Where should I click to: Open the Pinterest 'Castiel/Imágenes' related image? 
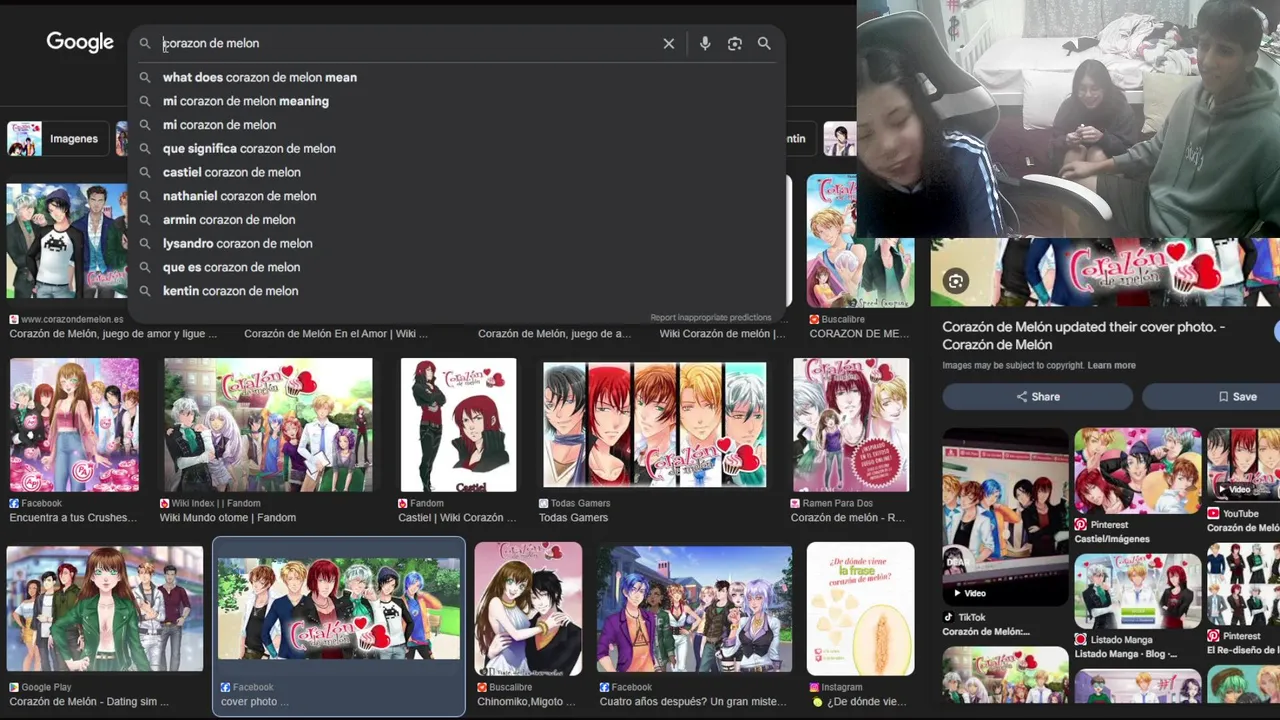[1138, 471]
